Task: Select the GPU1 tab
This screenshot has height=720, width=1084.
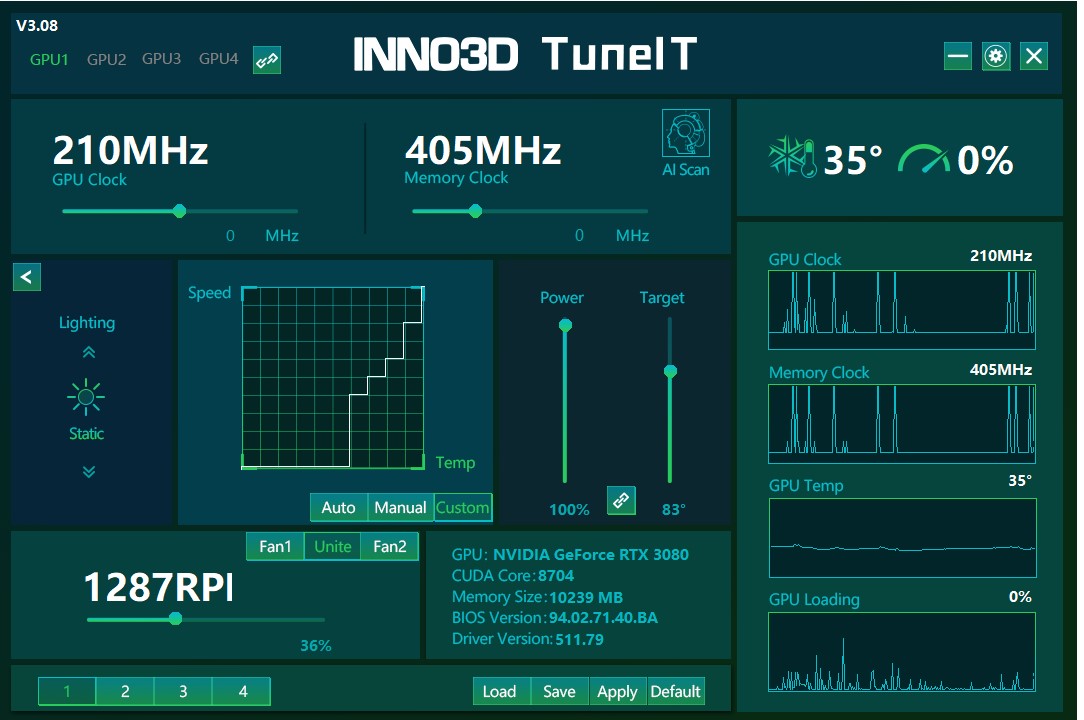Action: (49, 59)
